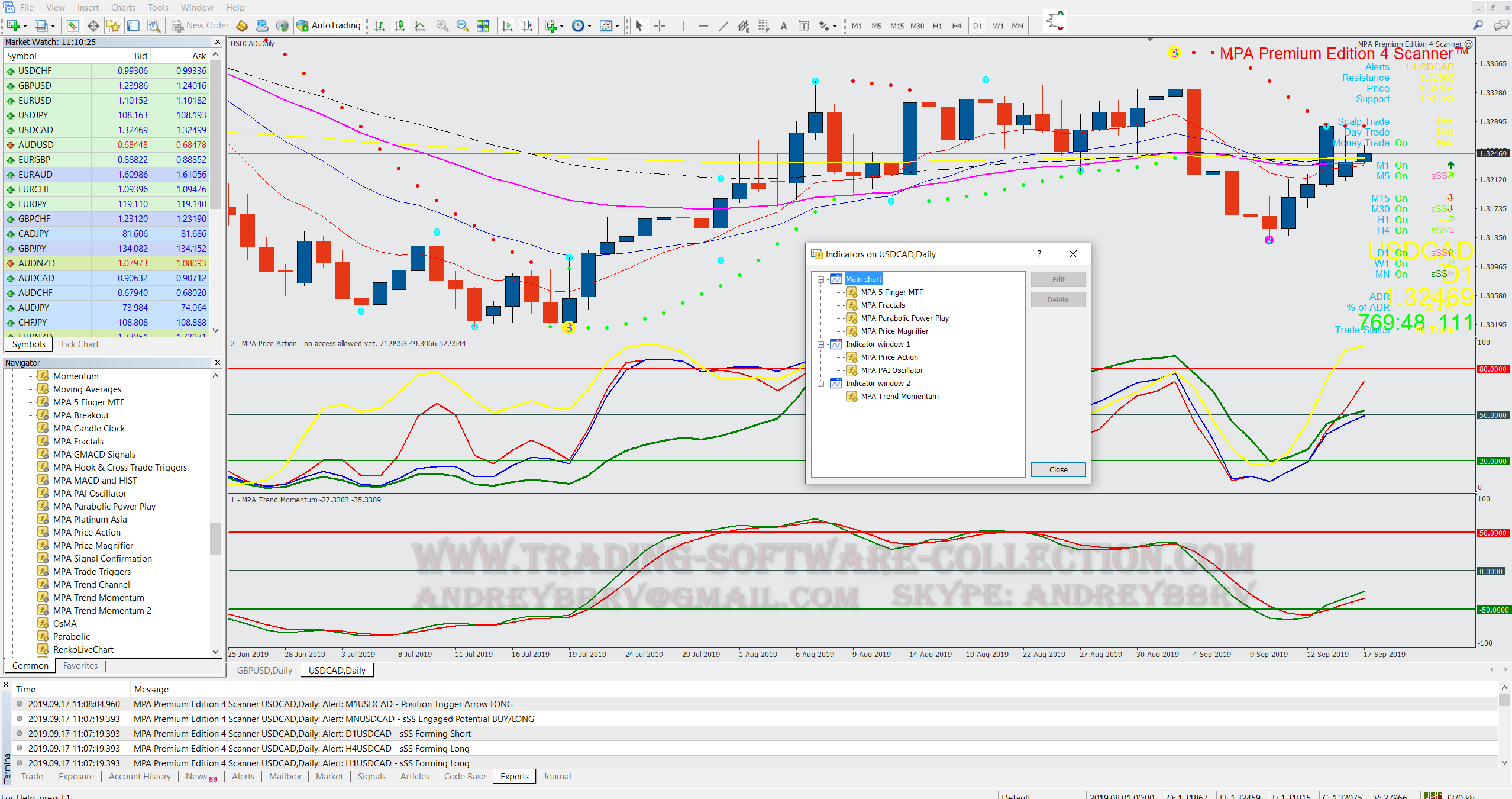This screenshot has width=1512, height=799.
Task: Open the Data Window target icon
Action: [93, 25]
